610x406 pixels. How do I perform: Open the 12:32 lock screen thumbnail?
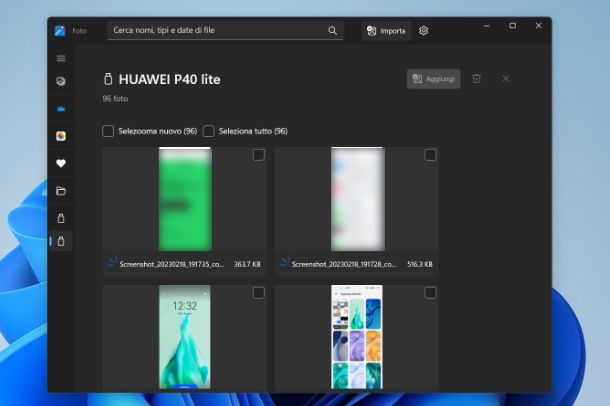click(185, 337)
